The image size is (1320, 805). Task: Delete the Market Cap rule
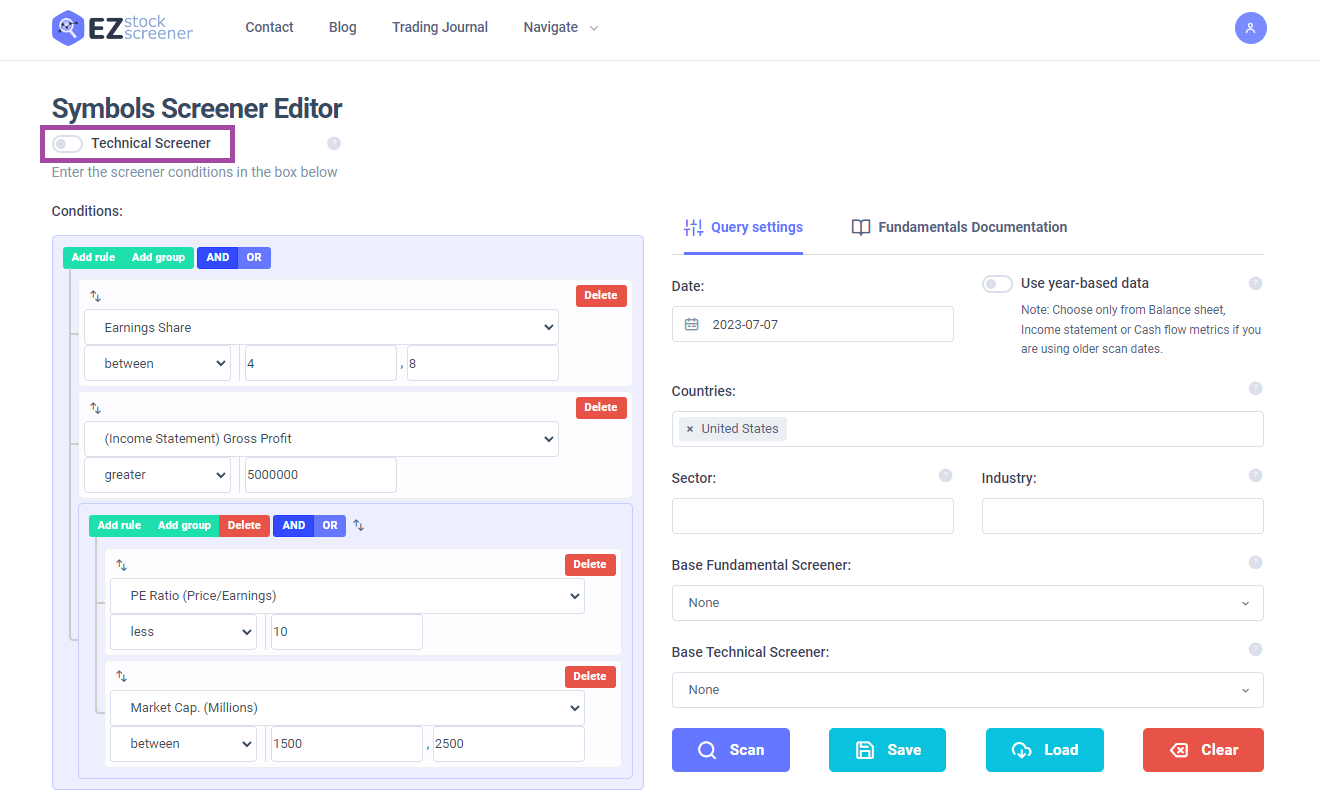pyautogui.click(x=590, y=677)
